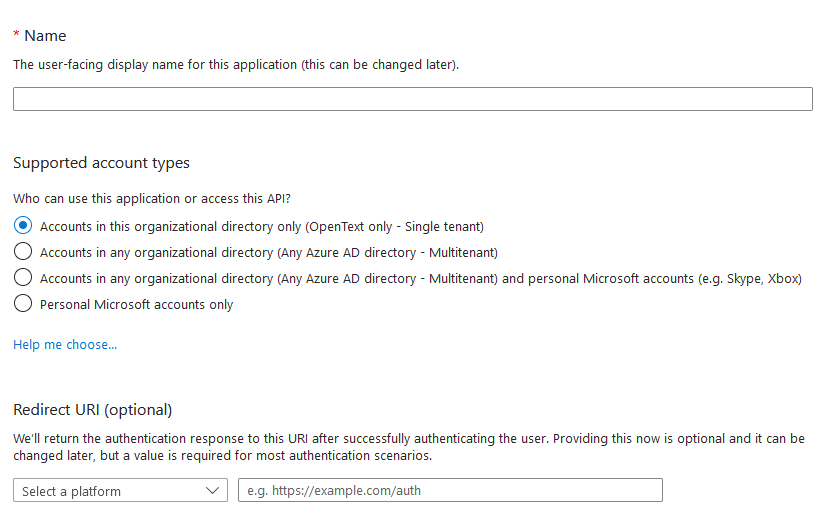The height and width of the screenshot is (521, 829).
Task: Select the Single tenant radio button
Action: [23, 226]
